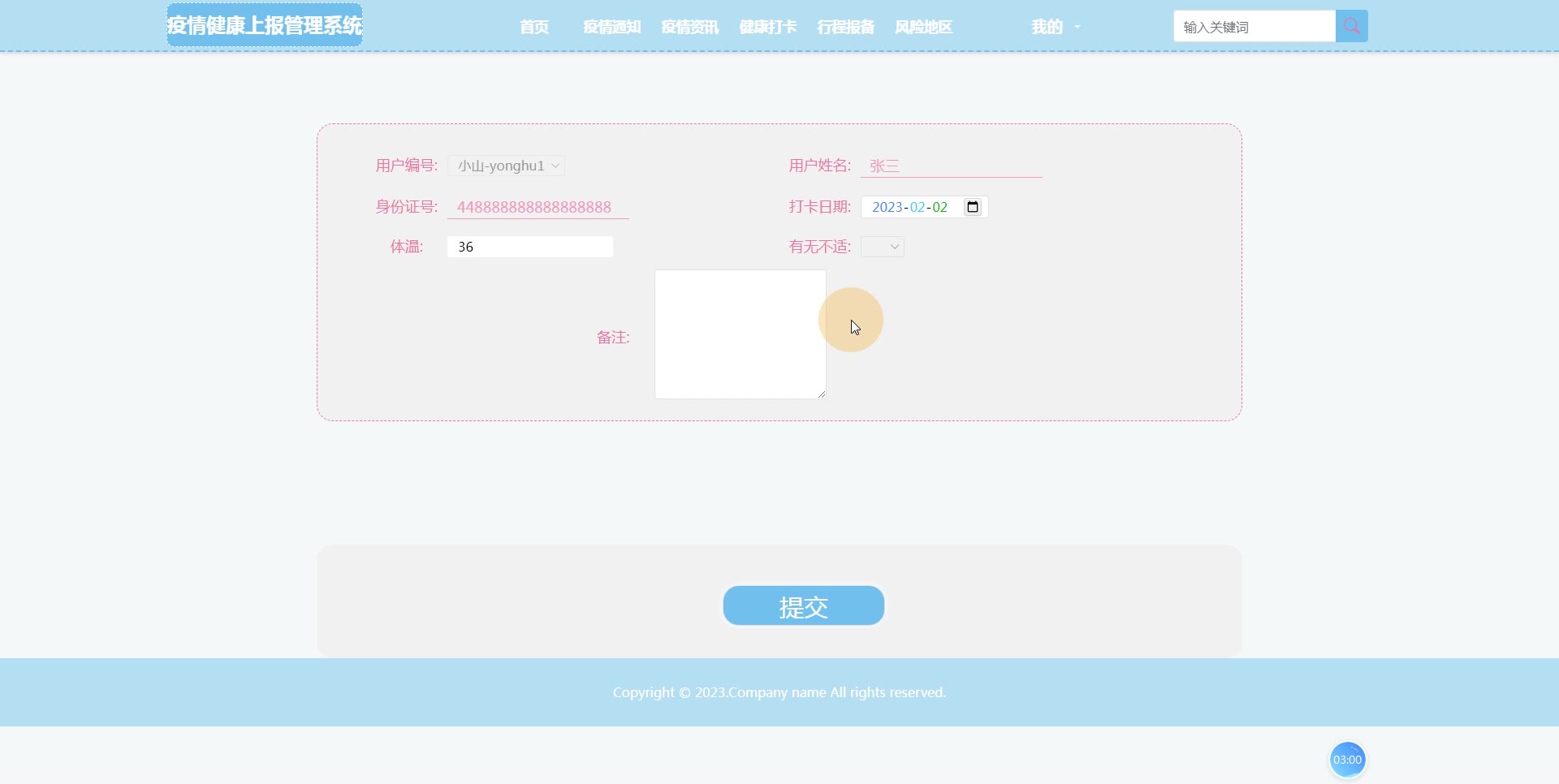1559x784 pixels.
Task: Click the Copyright © 2023 footer text
Action: point(779,692)
